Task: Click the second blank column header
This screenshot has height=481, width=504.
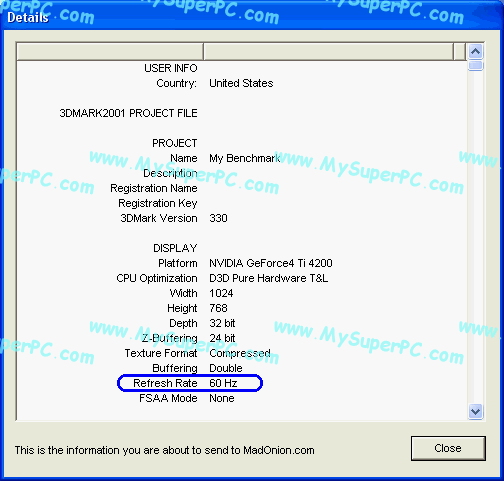Action: point(328,52)
